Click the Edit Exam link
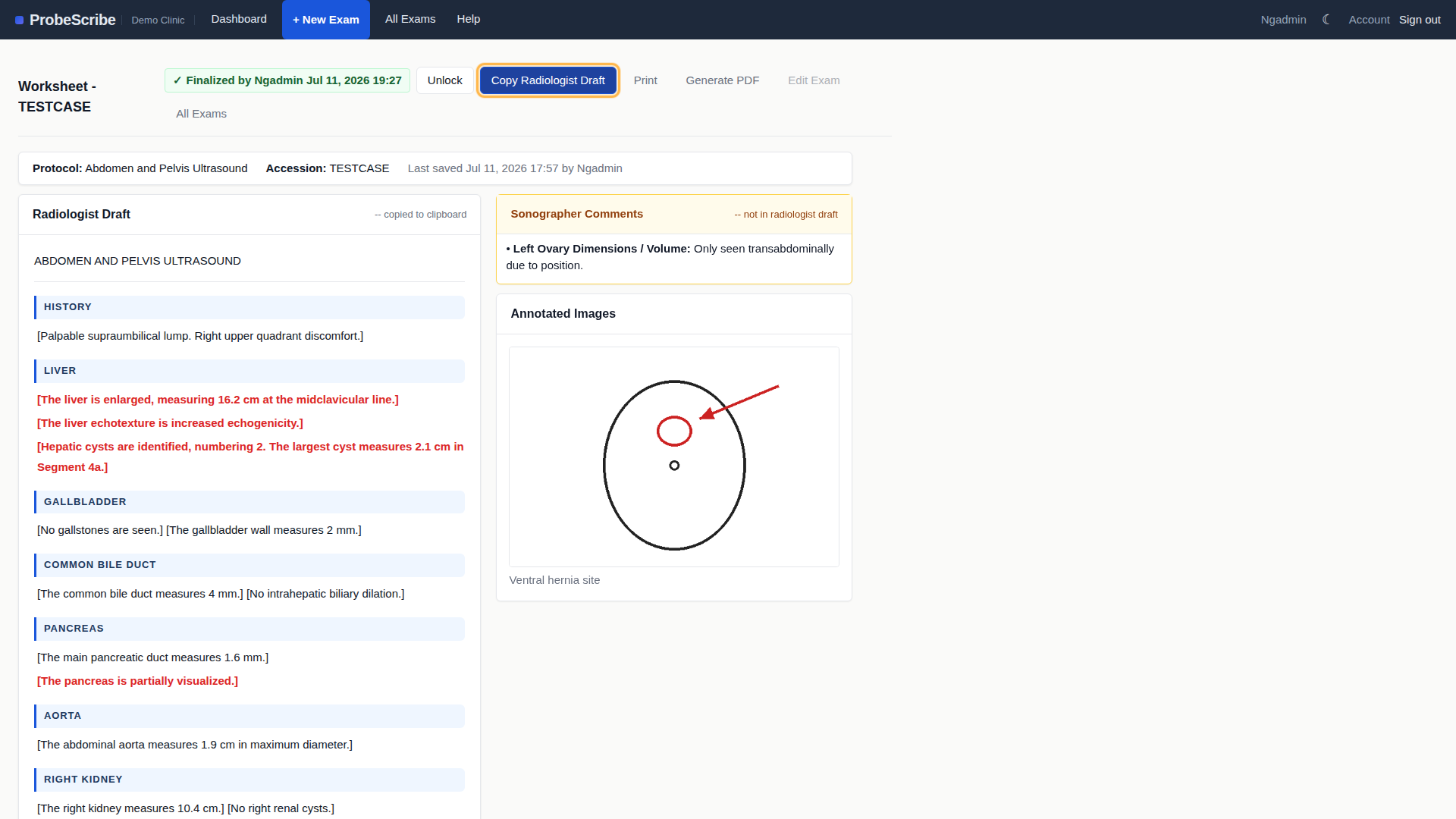1456x819 pixels. click(x=814, y=80)
